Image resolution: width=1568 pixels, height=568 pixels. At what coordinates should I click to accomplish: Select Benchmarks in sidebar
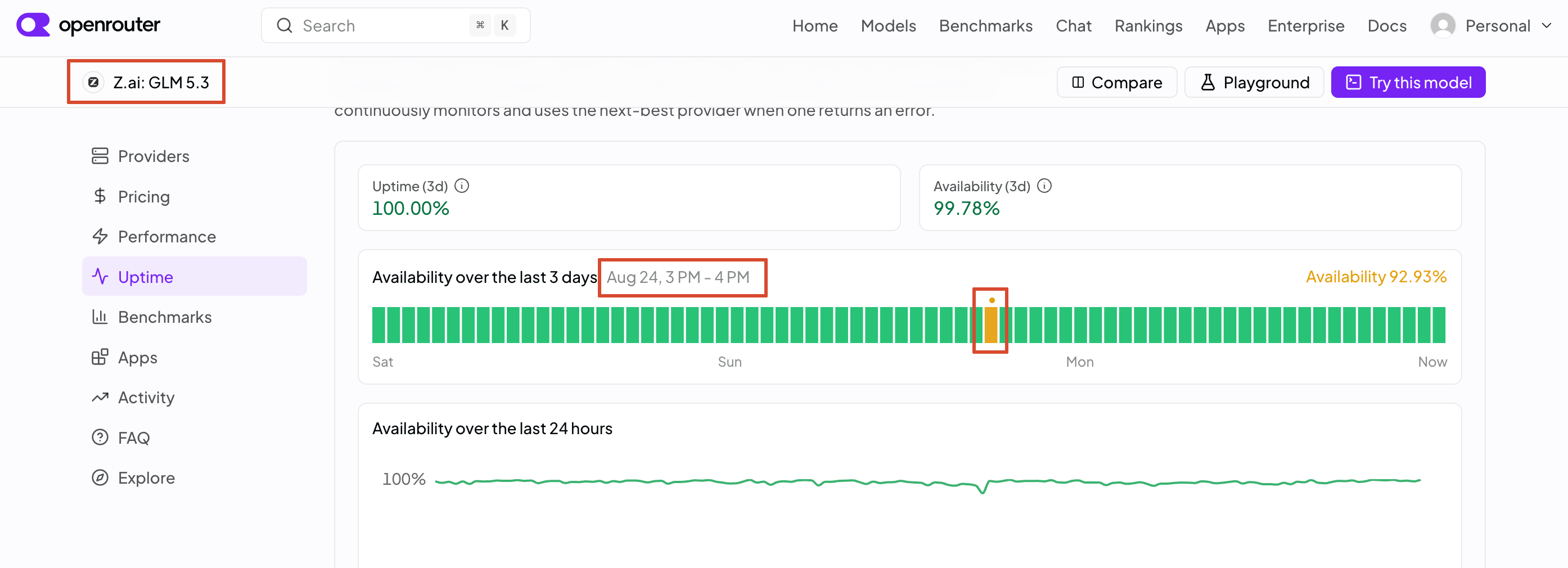pyautogui.click(x=194, y=317)
